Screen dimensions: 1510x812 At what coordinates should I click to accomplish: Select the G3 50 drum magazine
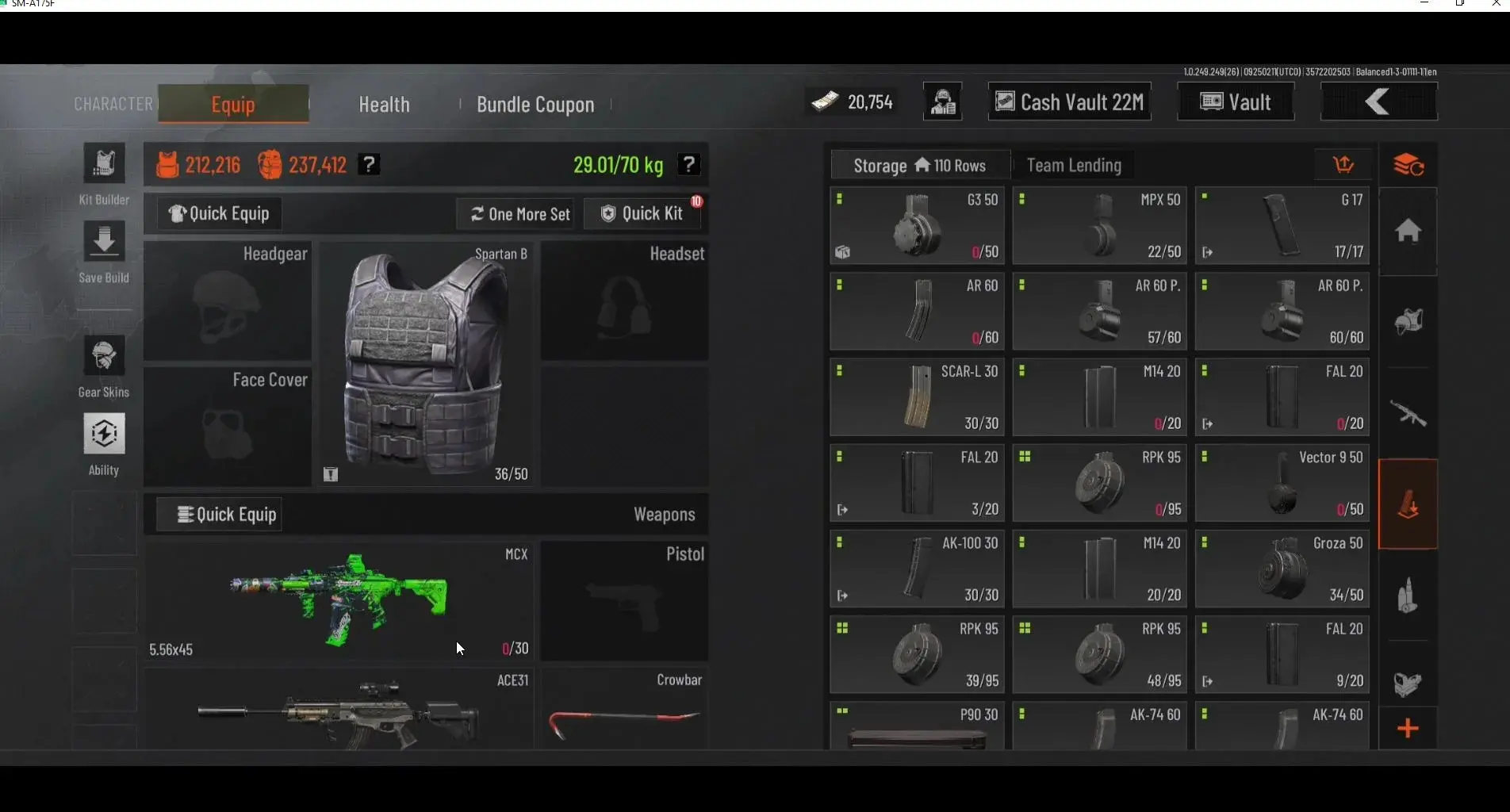[x=917, y=225]
